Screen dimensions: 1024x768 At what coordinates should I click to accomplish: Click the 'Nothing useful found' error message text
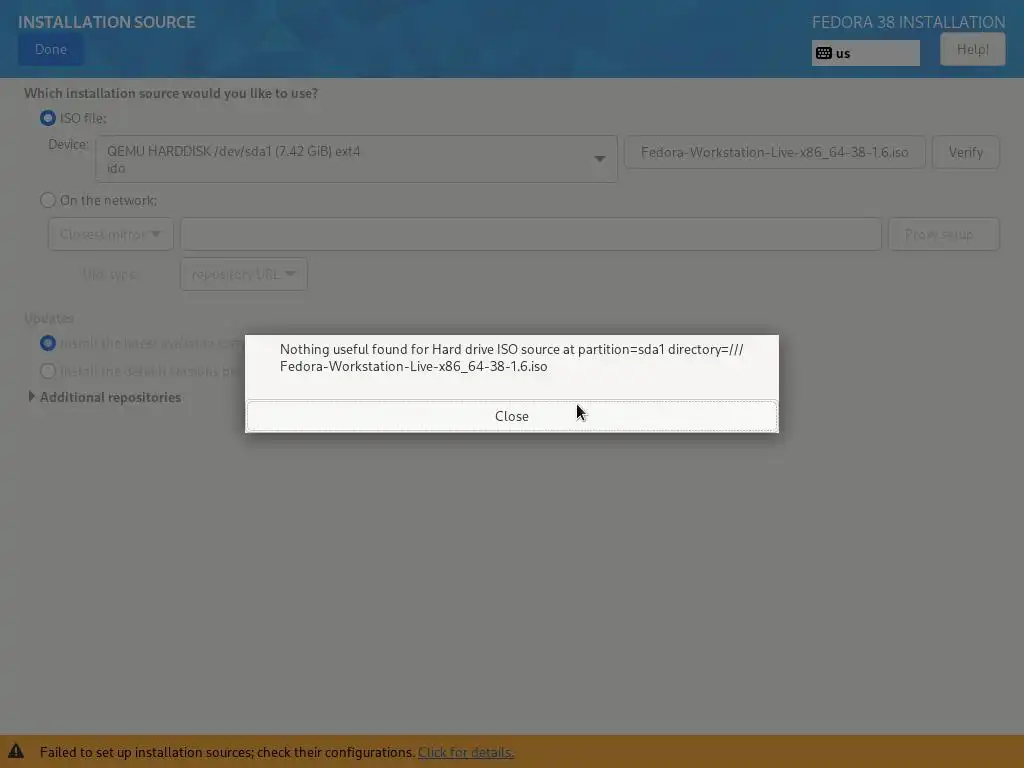(x=511, y=358)
